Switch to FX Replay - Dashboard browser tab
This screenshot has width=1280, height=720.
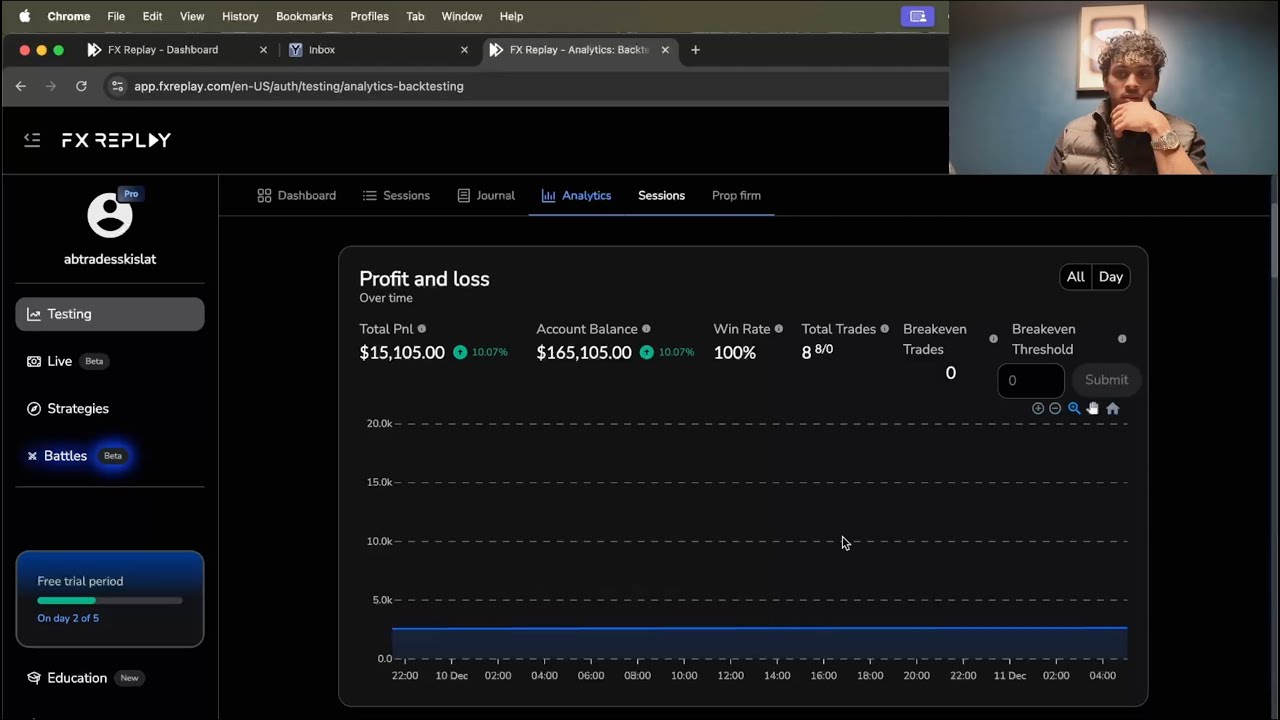[163, 50]
